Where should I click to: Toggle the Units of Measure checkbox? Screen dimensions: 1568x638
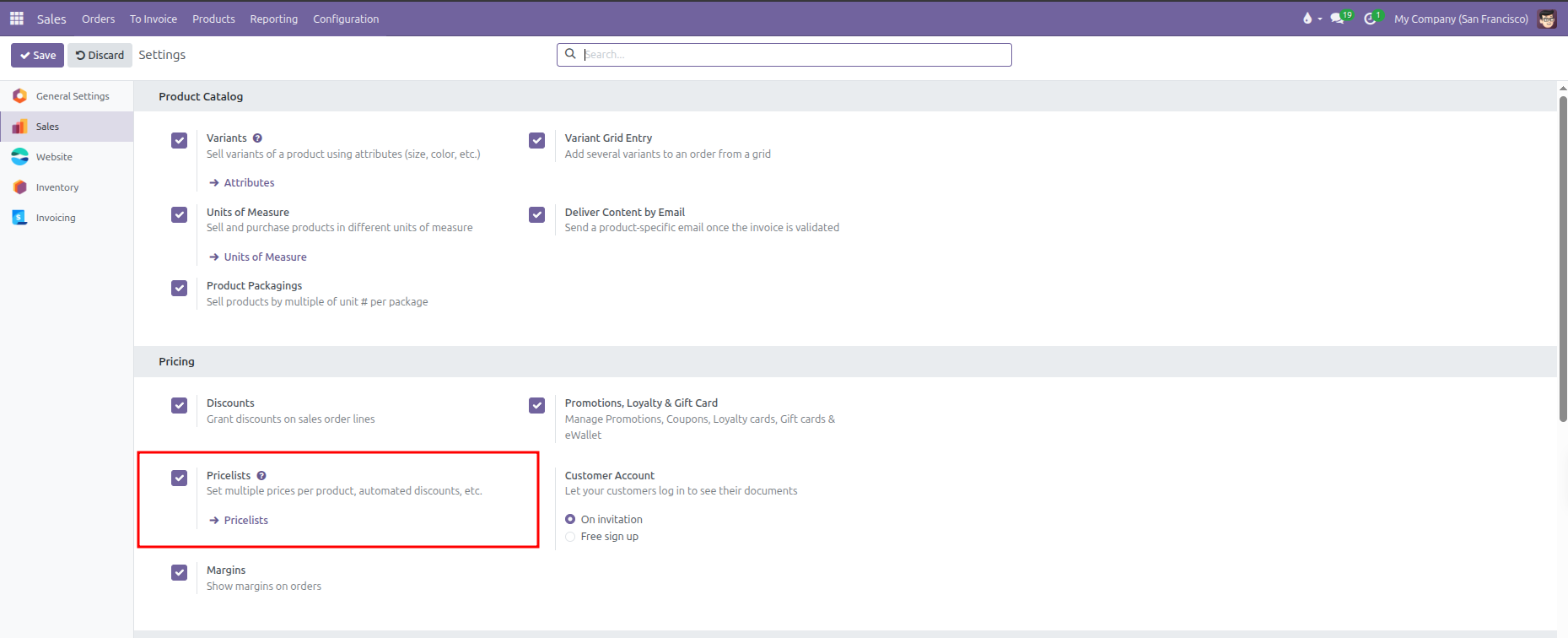pyautogui.click(x=180, y=214)
